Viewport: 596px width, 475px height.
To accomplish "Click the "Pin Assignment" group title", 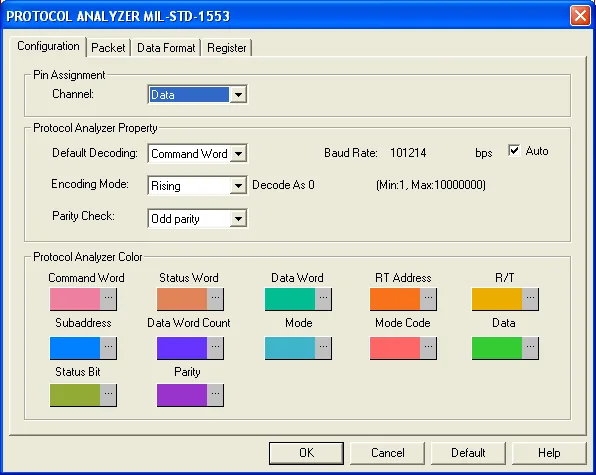I will pyautogui.click(x=69, y=75).
